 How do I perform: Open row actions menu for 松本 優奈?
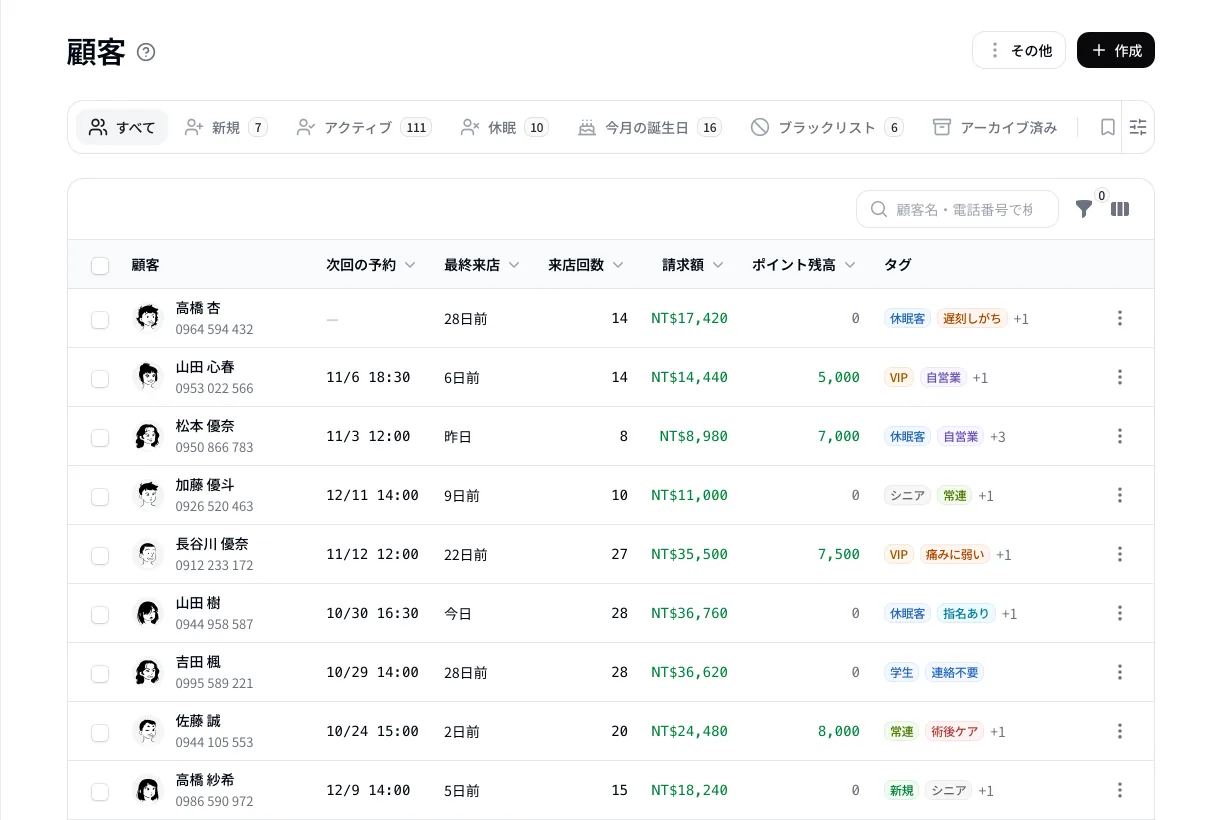tap(1120, 436)
